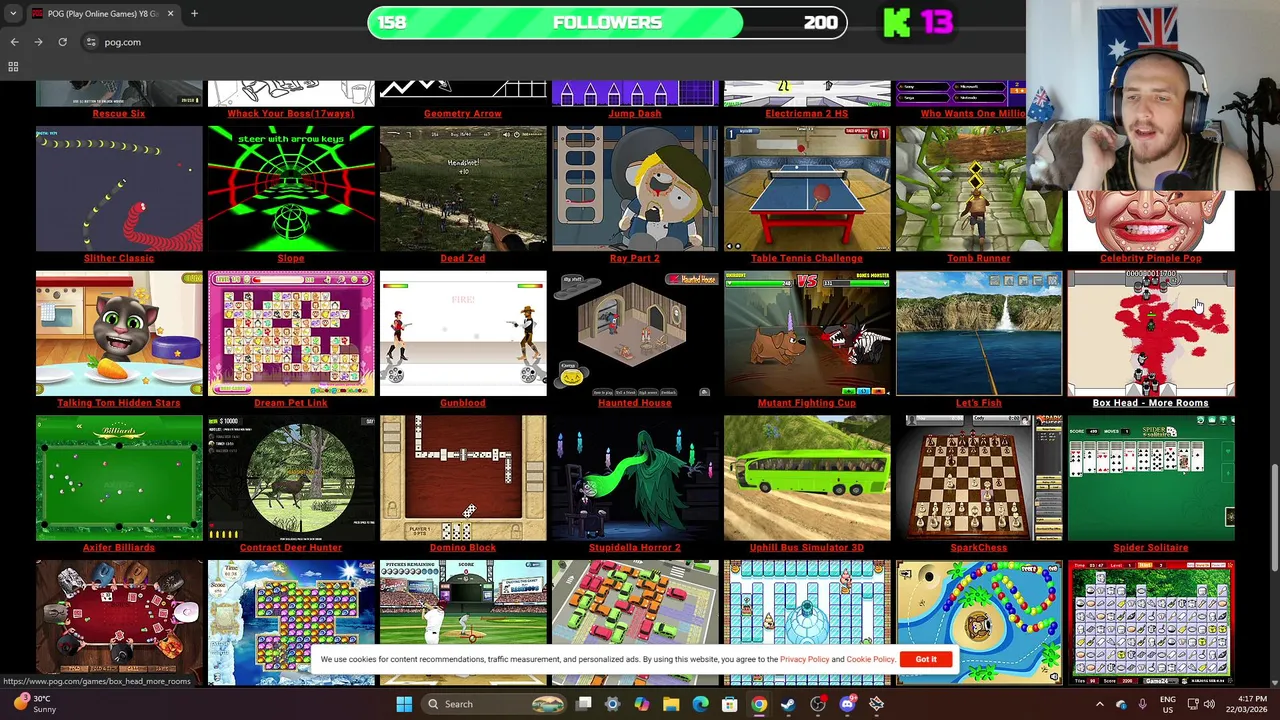Open the Gunblood game thumbnail
Viewport: 1280px width, 720px height.
tap(463, 333)
